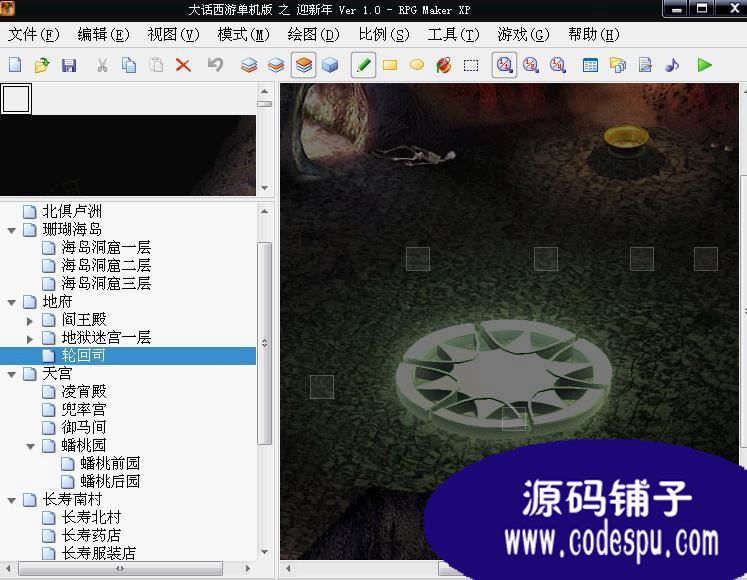Click the Copy icon

tap(129, 65)
